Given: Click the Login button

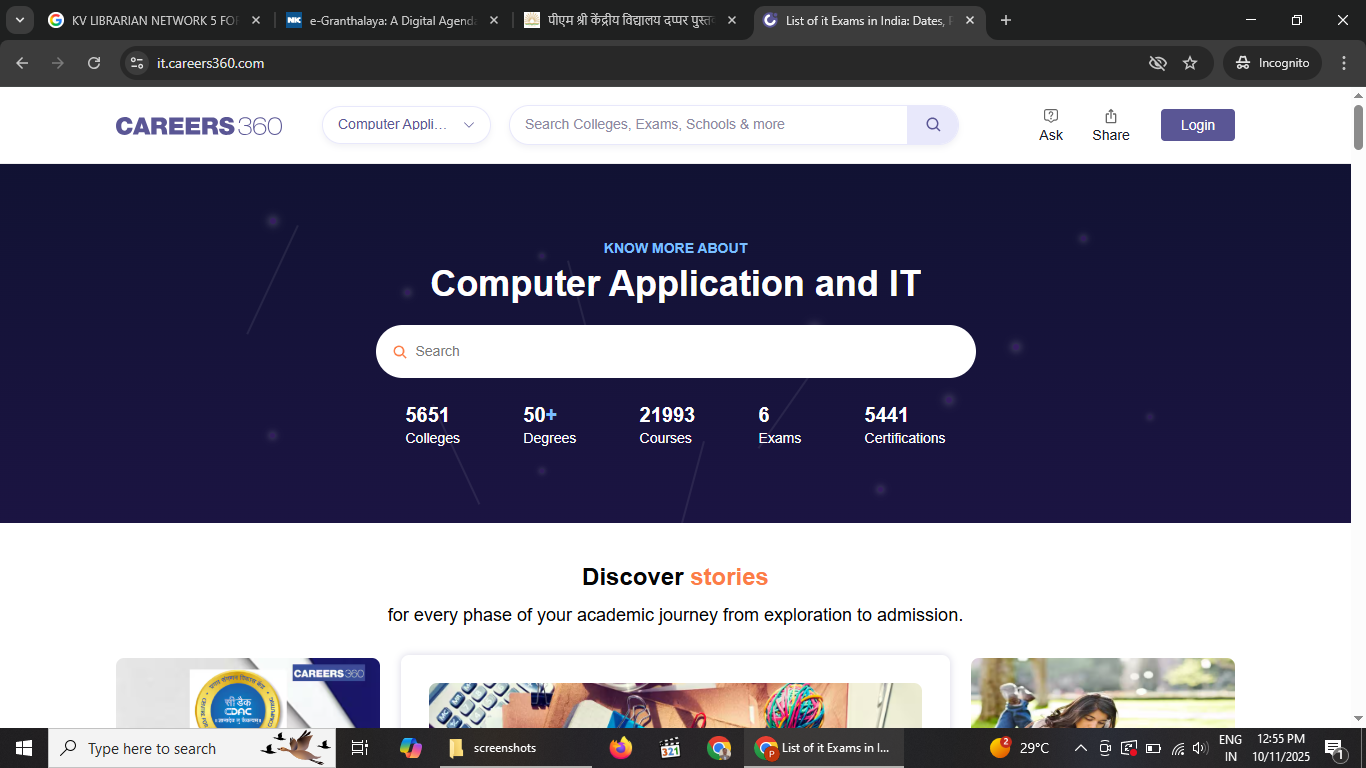Looking at the screenshot, I should 1197,125.
